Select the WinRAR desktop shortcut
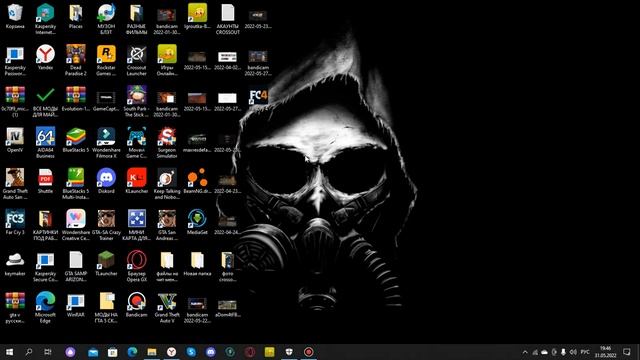Screen dimensions: 640x360 [76, 305]
